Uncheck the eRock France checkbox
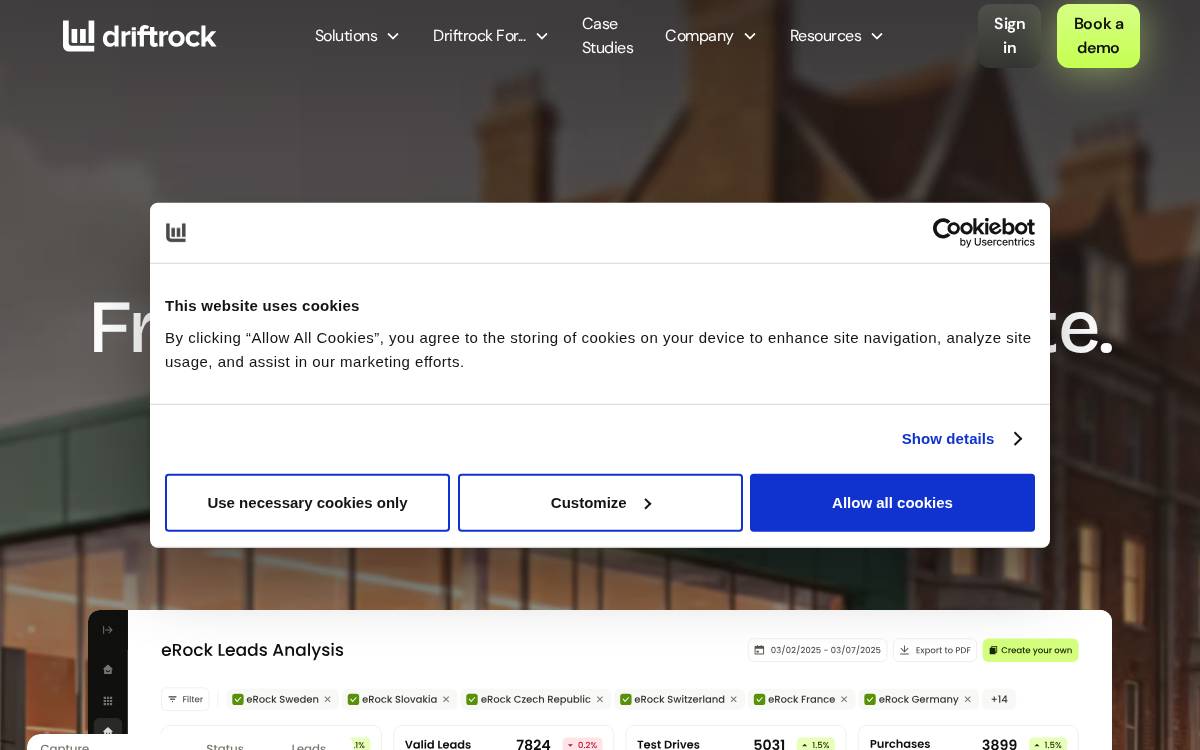This screenshot has width=1200, height=750. coord(760,699)
